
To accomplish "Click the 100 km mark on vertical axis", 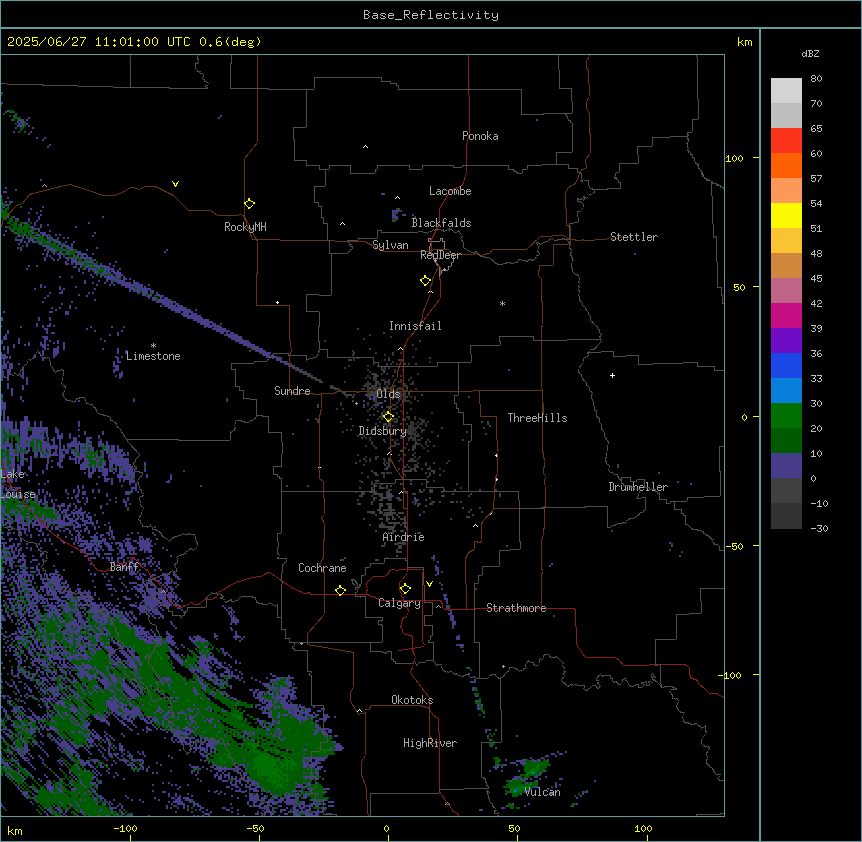I will click(734, 158).
